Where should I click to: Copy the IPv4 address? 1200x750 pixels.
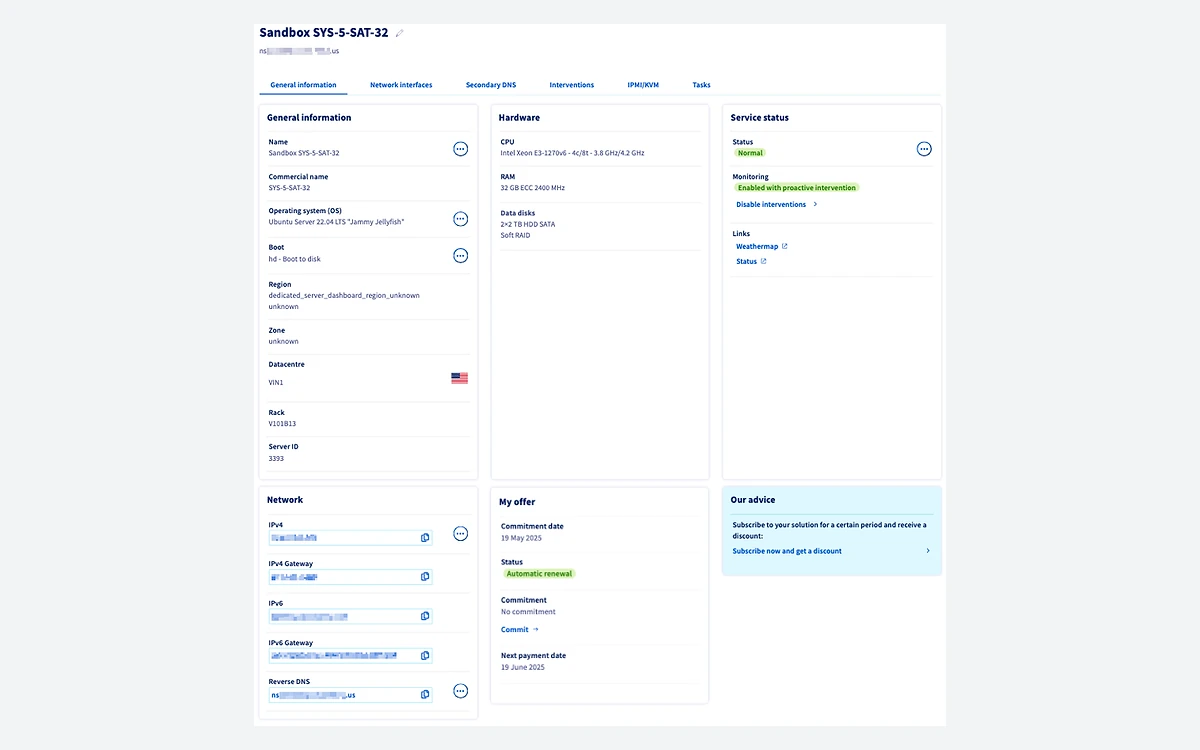pyautogui.click(x=425, y=537)
